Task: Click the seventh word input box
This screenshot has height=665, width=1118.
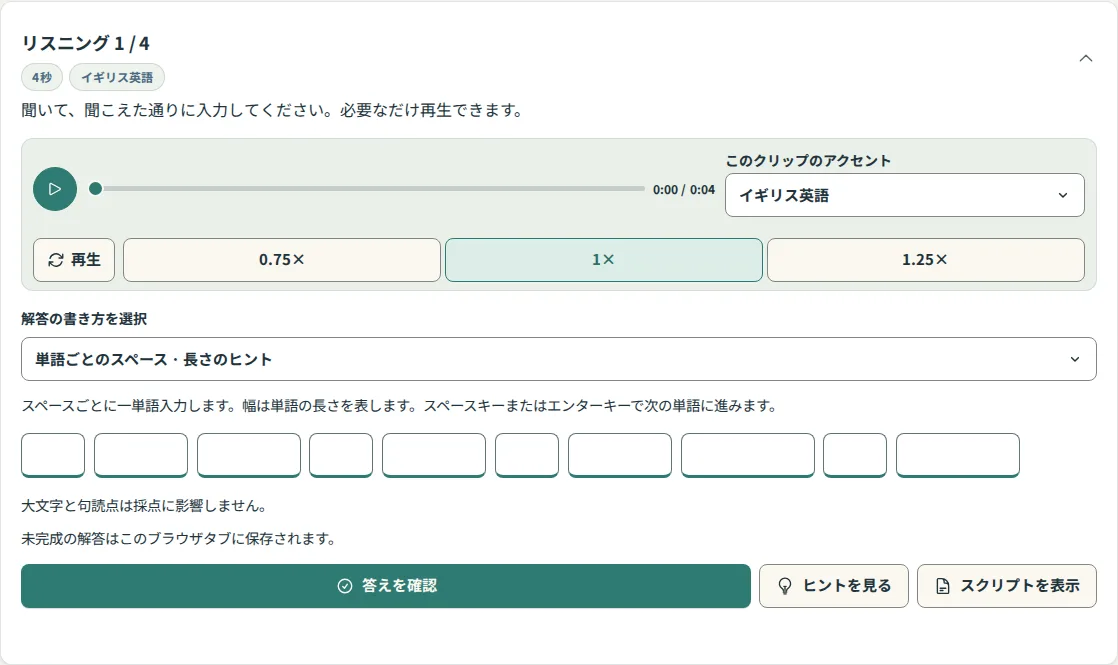Action: click(x=620, y=455)
